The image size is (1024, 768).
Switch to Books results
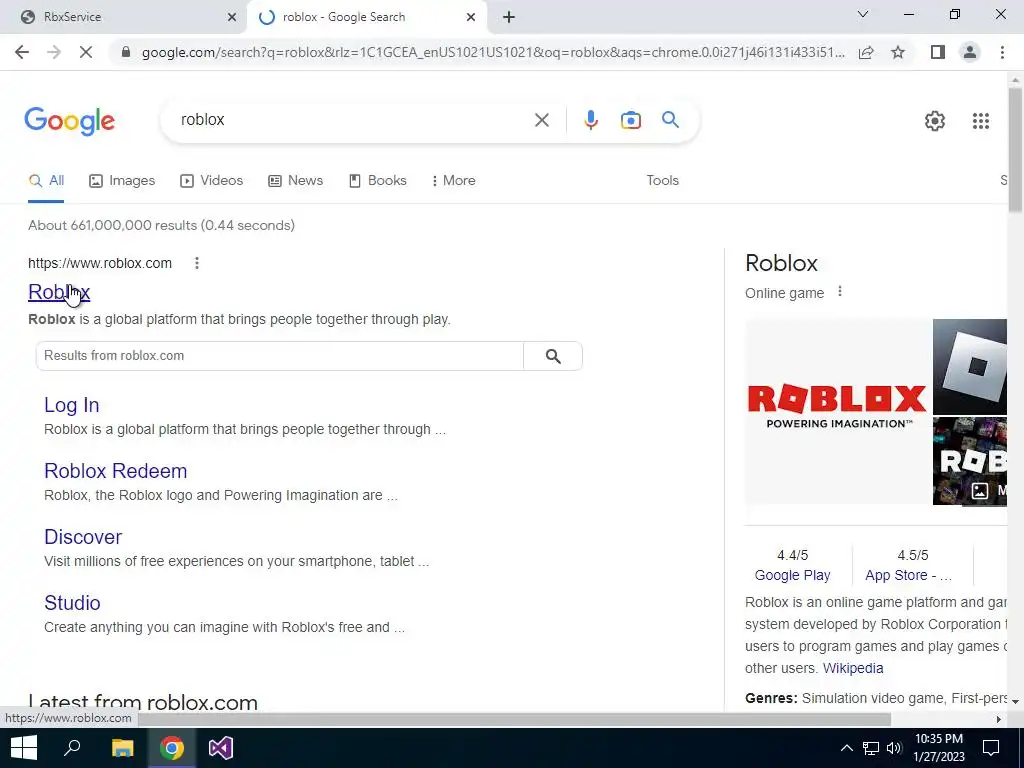(x=378, y=181)
